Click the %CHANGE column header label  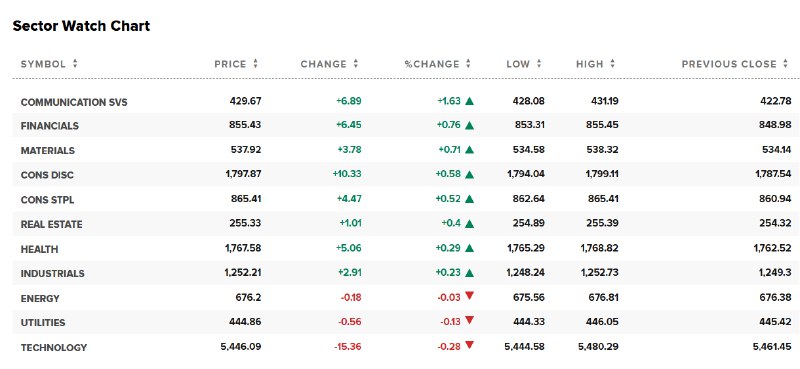coord(432,64)
